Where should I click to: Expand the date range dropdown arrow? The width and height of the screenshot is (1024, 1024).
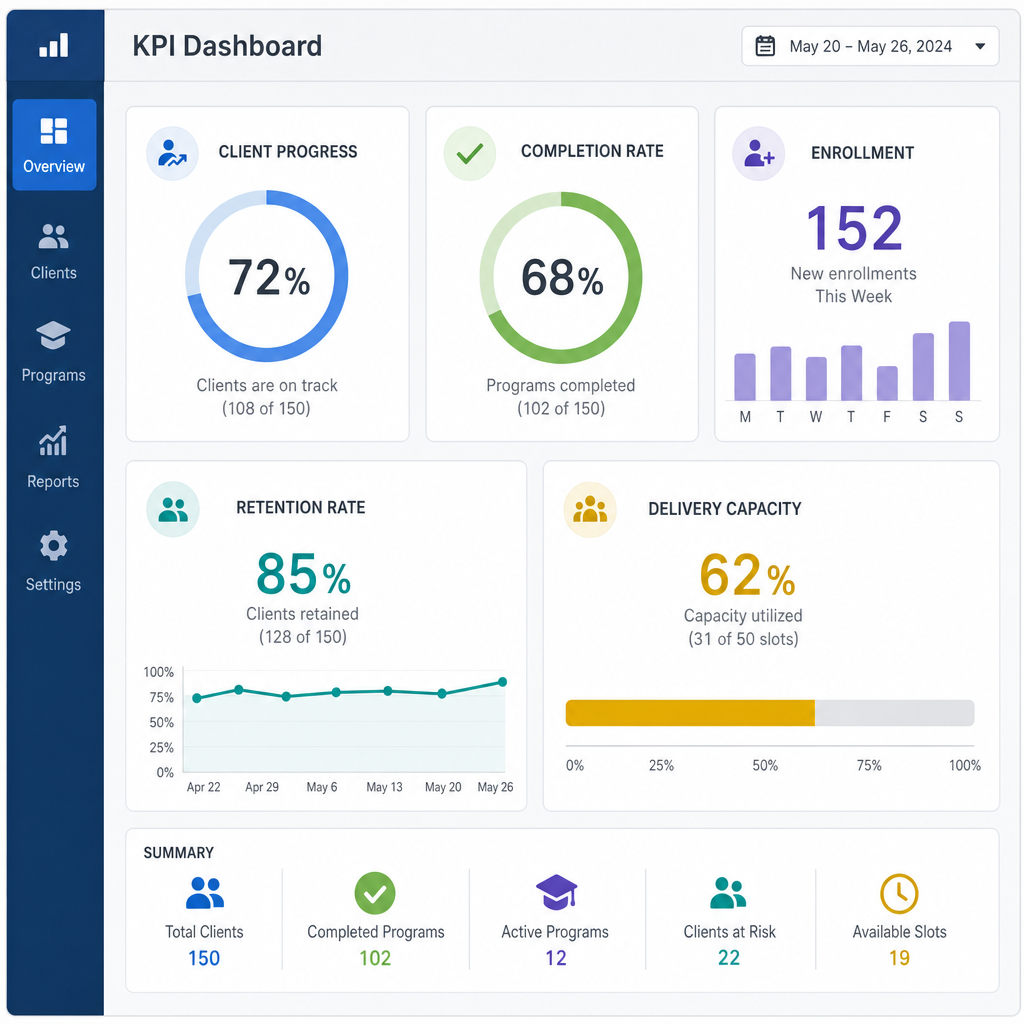tap(980, 46)
